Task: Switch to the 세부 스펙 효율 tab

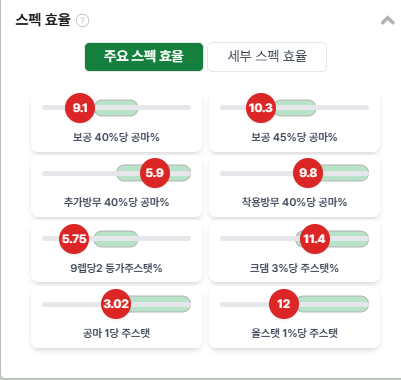Action: pos(267,57)
